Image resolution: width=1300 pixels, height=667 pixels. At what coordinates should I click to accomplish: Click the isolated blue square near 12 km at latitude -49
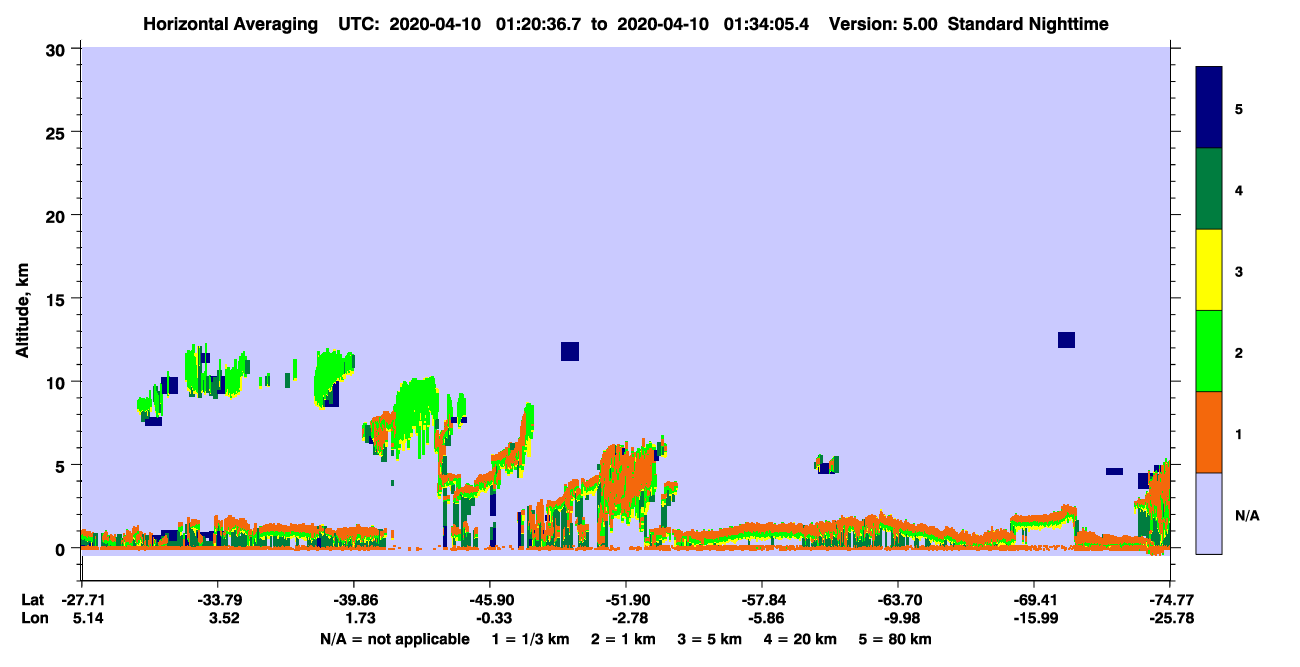pyautogui.click(x=570, y=351)
